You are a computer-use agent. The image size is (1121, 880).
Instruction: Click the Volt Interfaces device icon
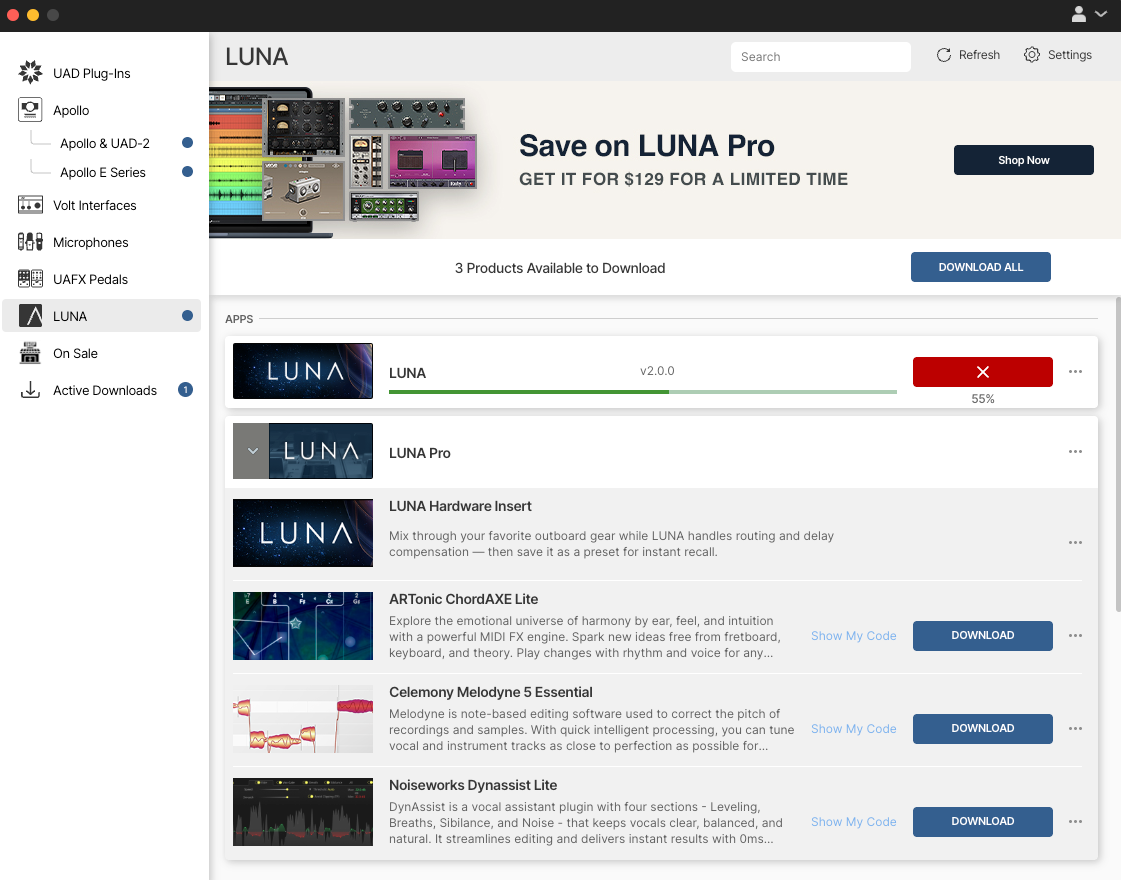(30, 205)
